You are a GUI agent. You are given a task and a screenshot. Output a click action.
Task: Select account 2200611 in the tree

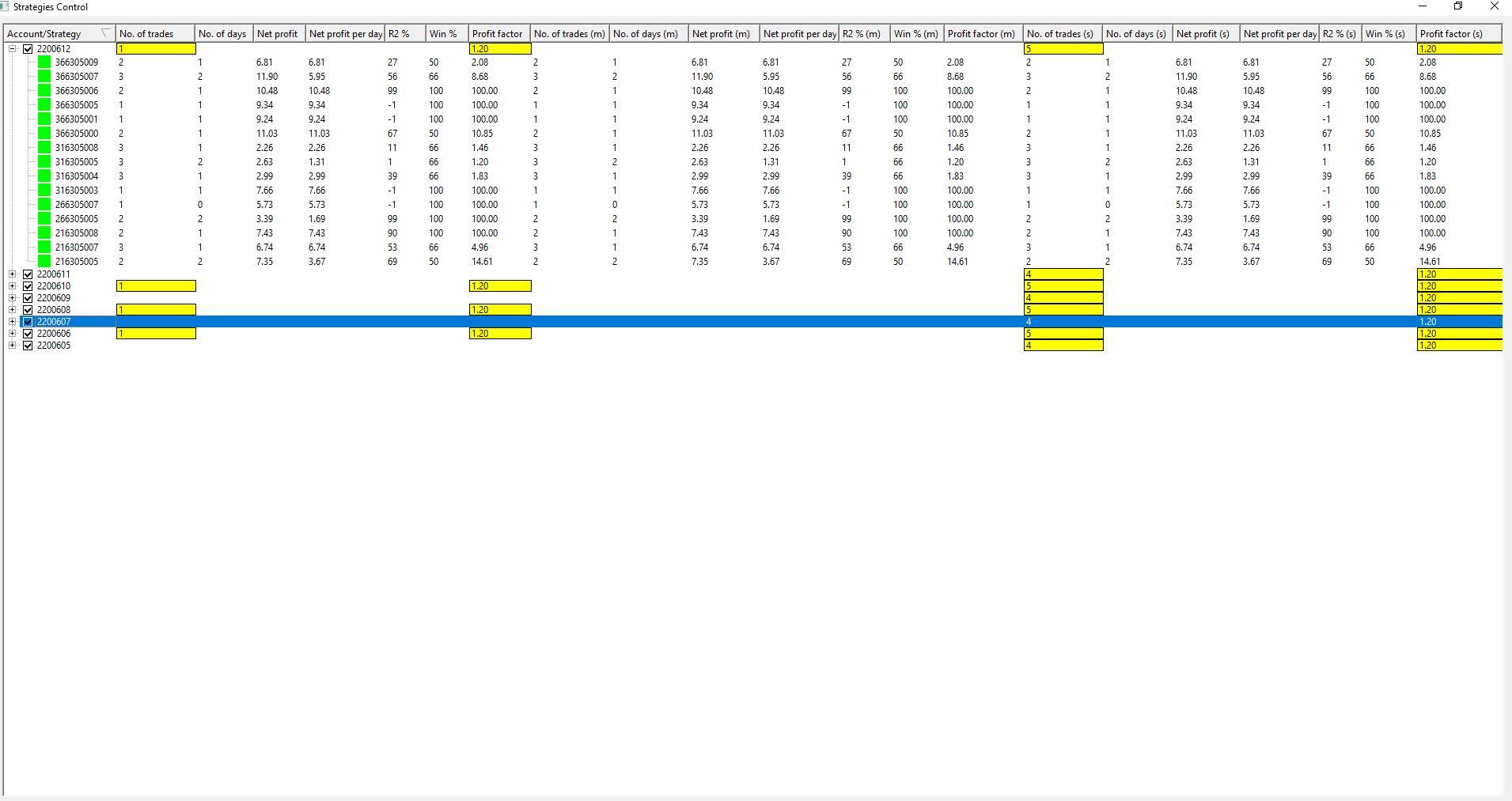coord(54,274)
